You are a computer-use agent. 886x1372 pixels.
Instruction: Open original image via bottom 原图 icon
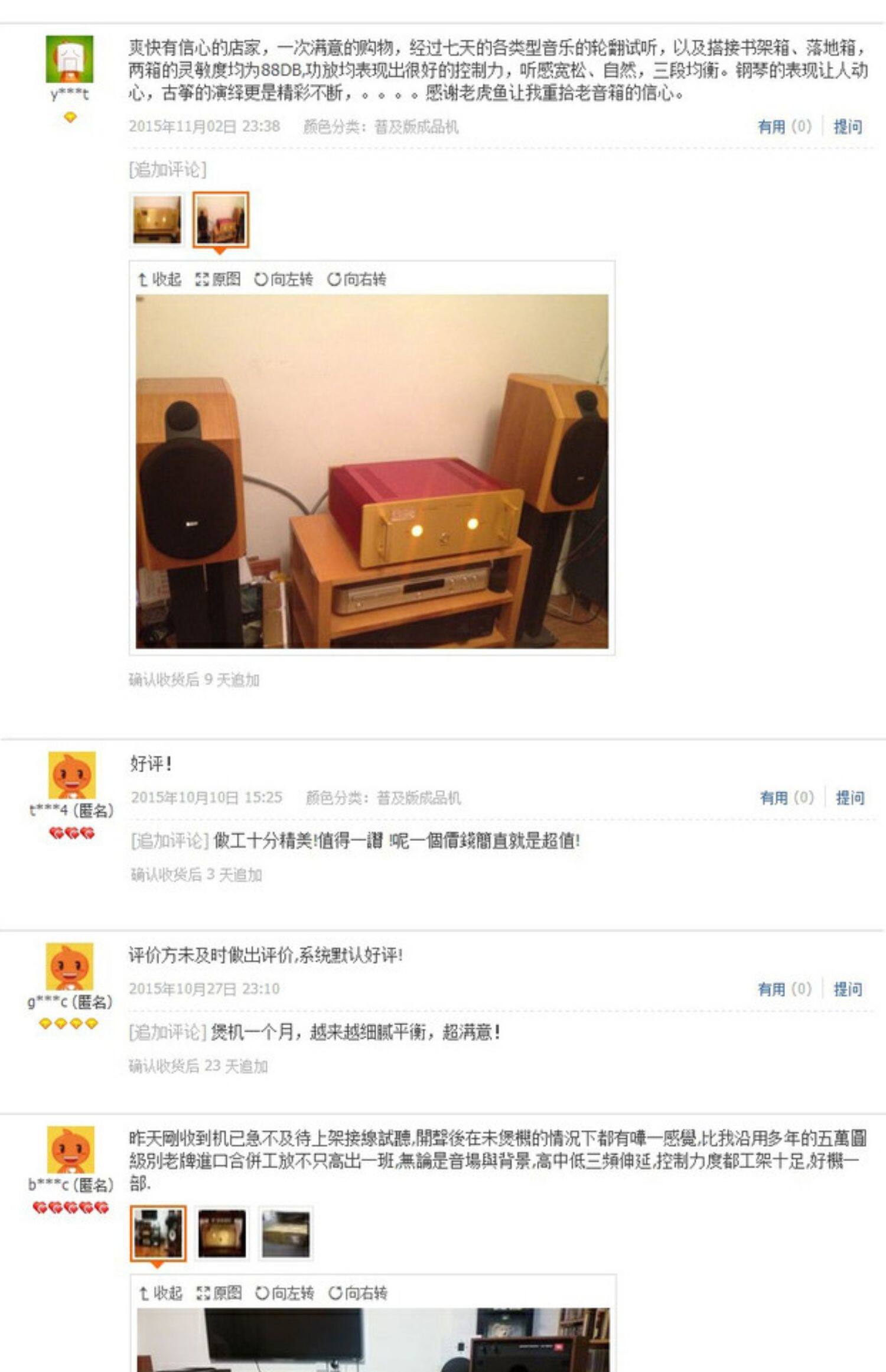pyautogui.click(x=219, y=1293)
